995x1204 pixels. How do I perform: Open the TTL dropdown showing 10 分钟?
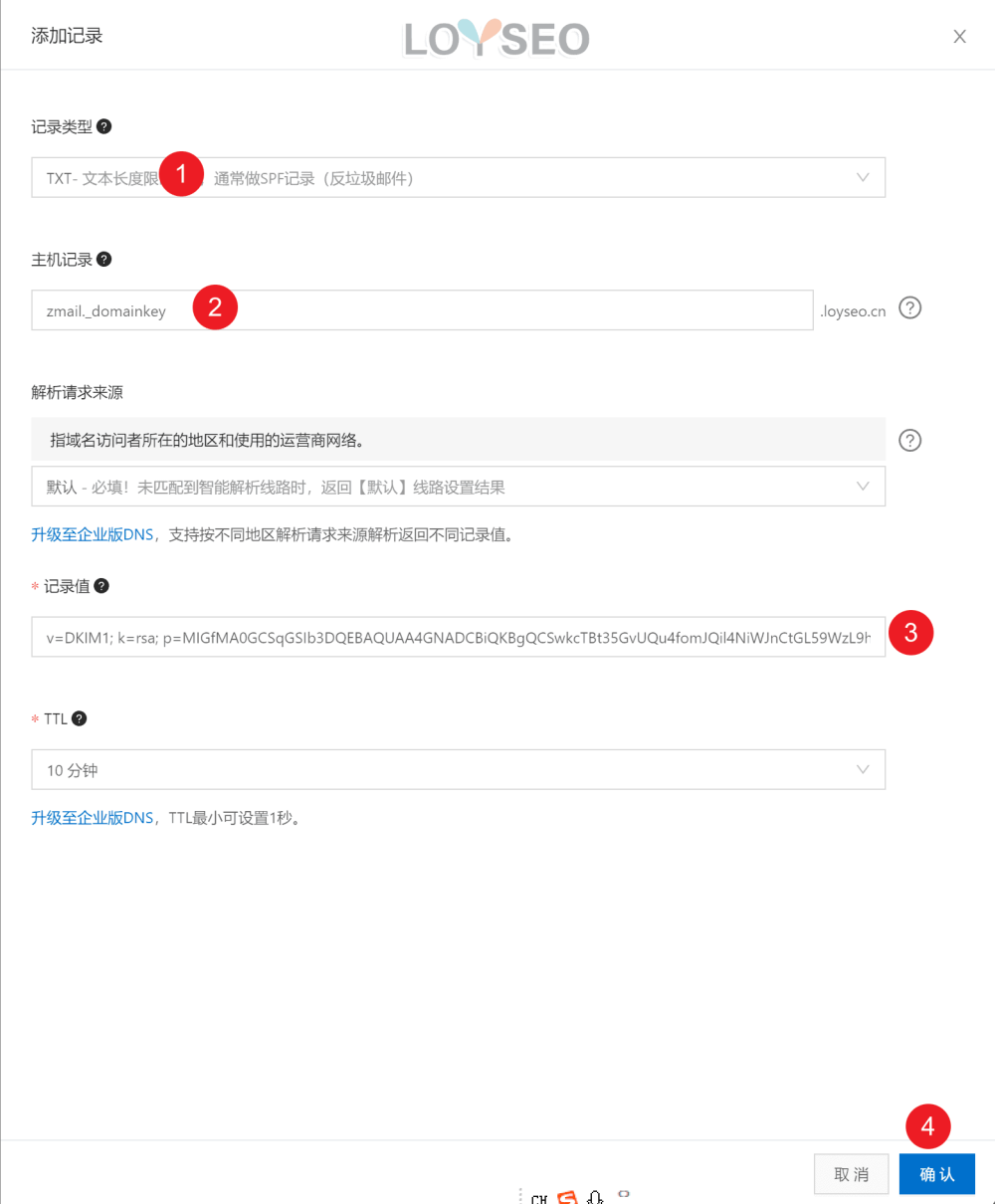click(862, 769)
